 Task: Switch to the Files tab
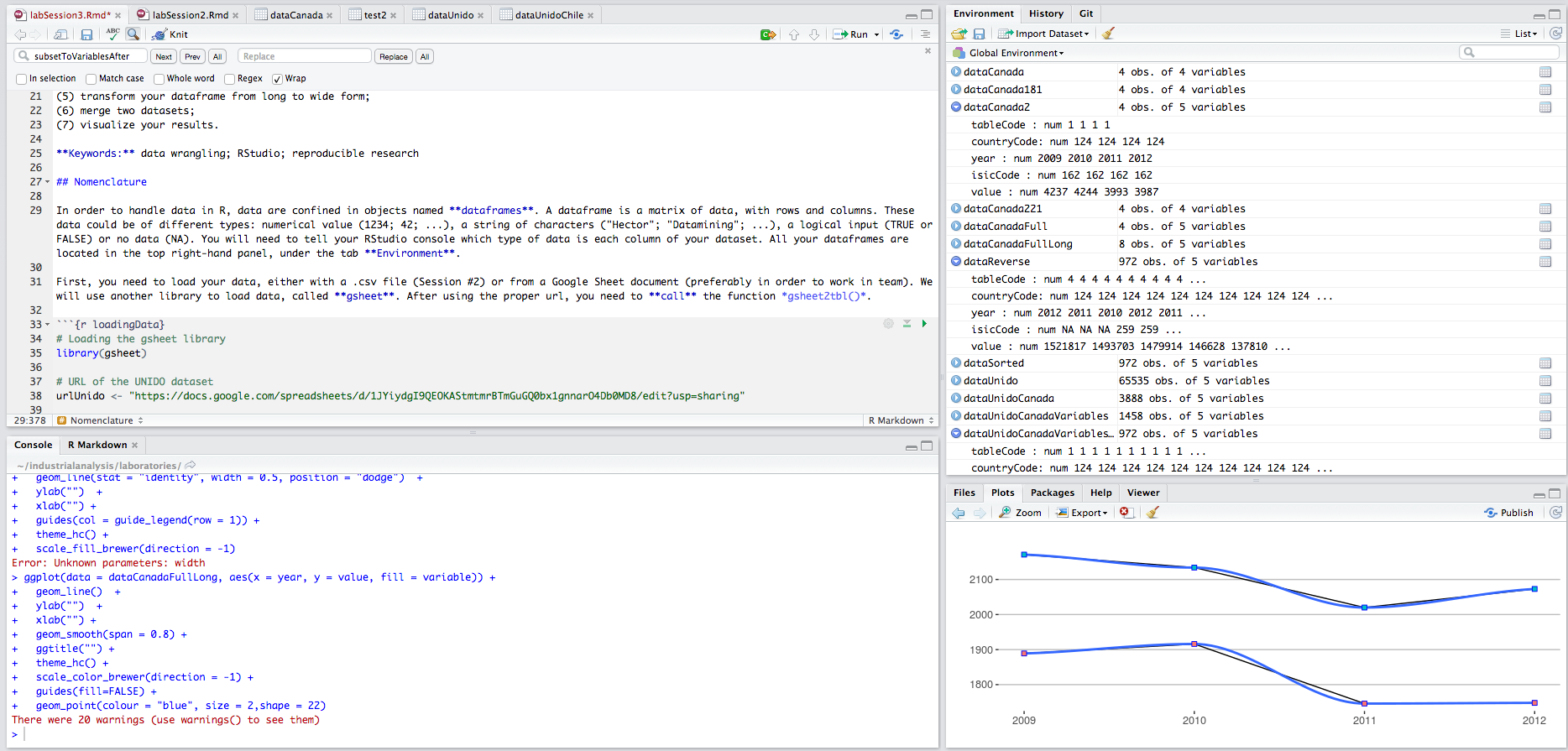964,493
